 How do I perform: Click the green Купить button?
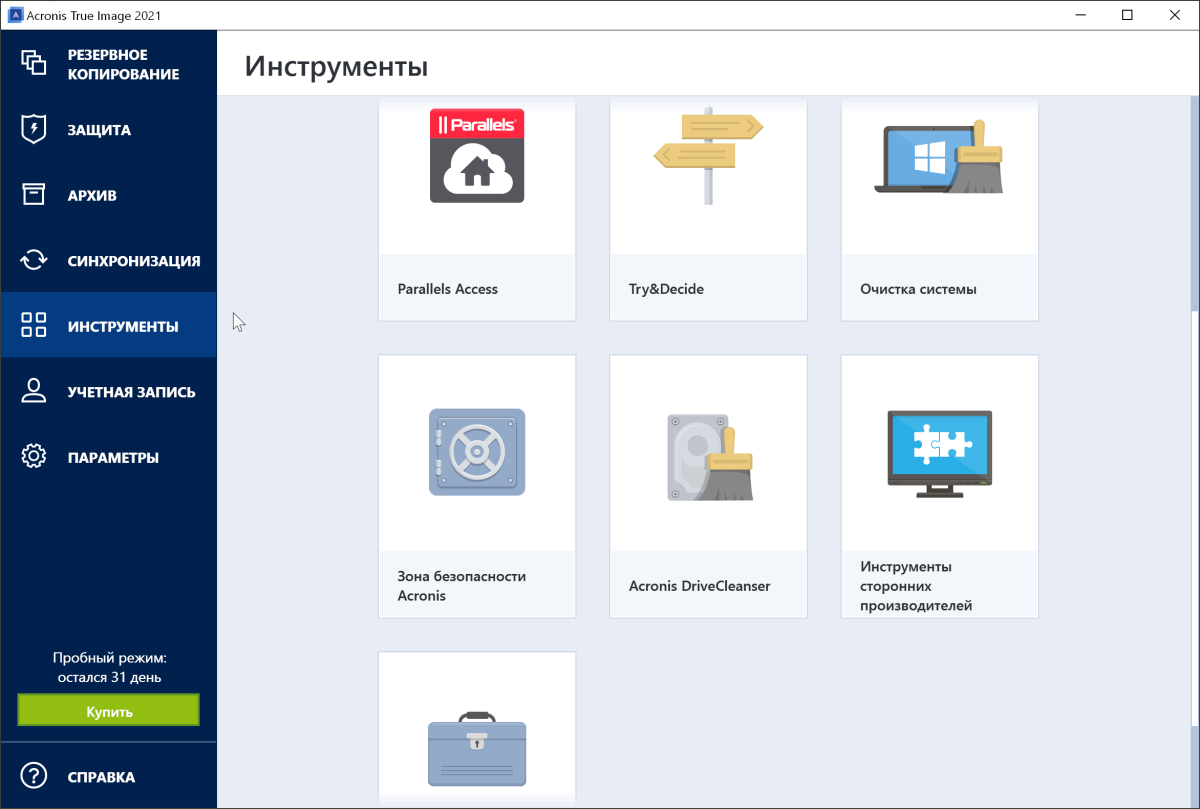pos(108,711)
